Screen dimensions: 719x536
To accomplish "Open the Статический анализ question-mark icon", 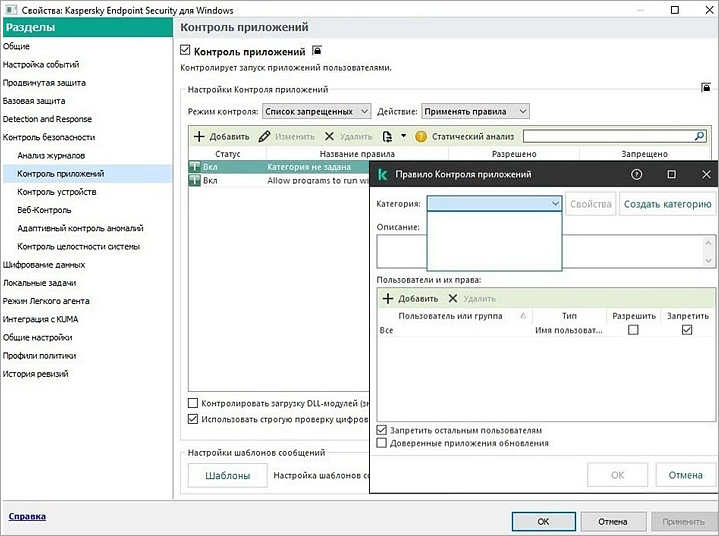I will (420, 136).
